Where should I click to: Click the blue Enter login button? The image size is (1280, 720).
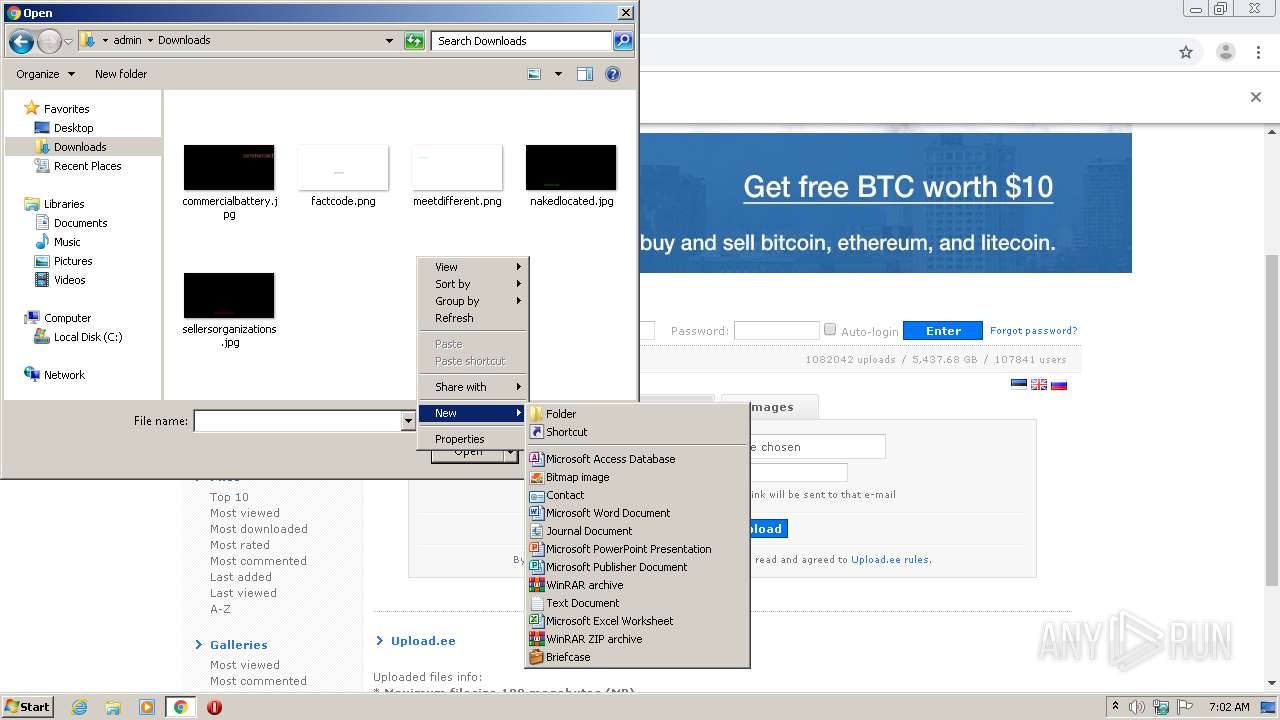tap(943, 330)
